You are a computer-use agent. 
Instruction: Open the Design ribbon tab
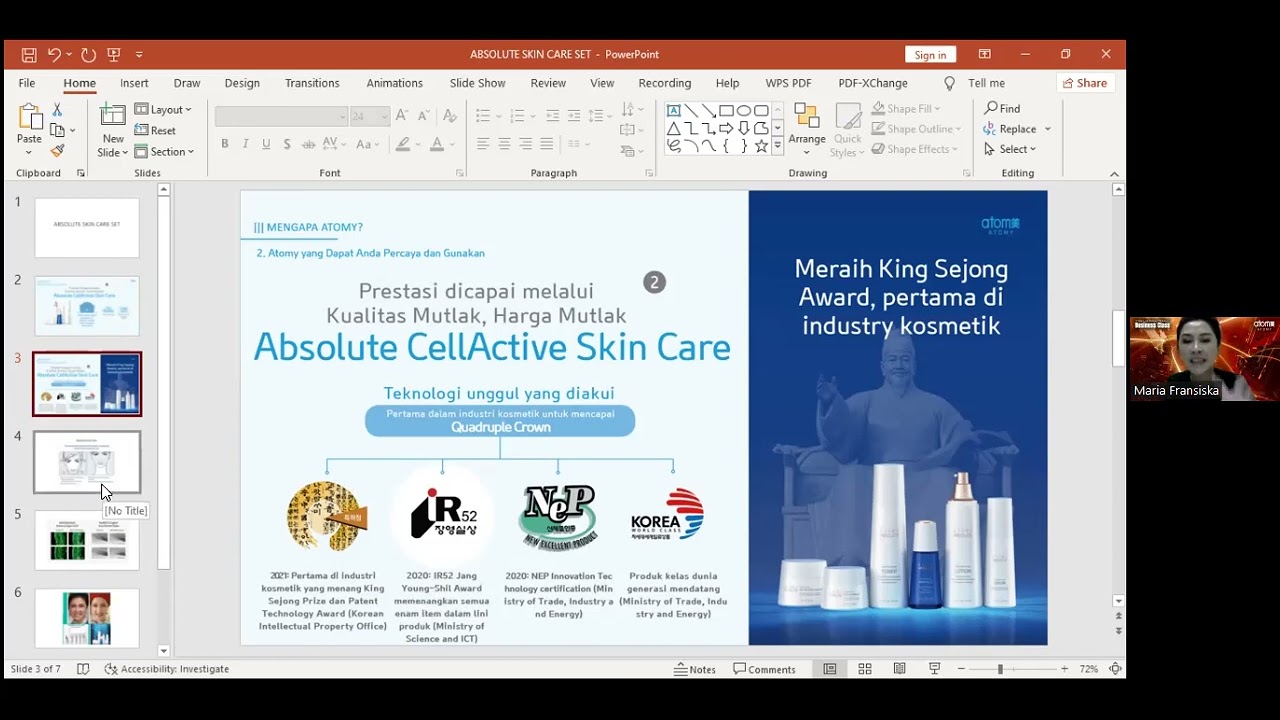(x=242, y=83)
